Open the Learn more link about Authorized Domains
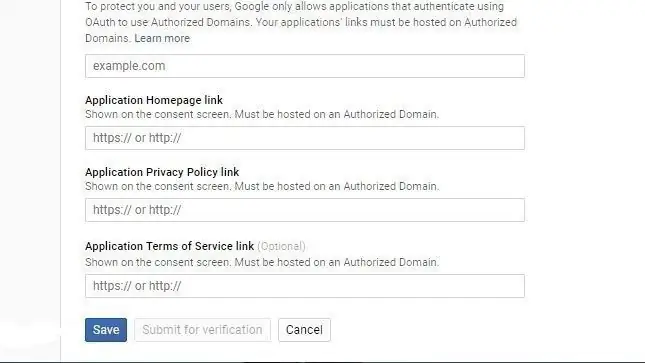645x363 pixels. tap(162, 38)
